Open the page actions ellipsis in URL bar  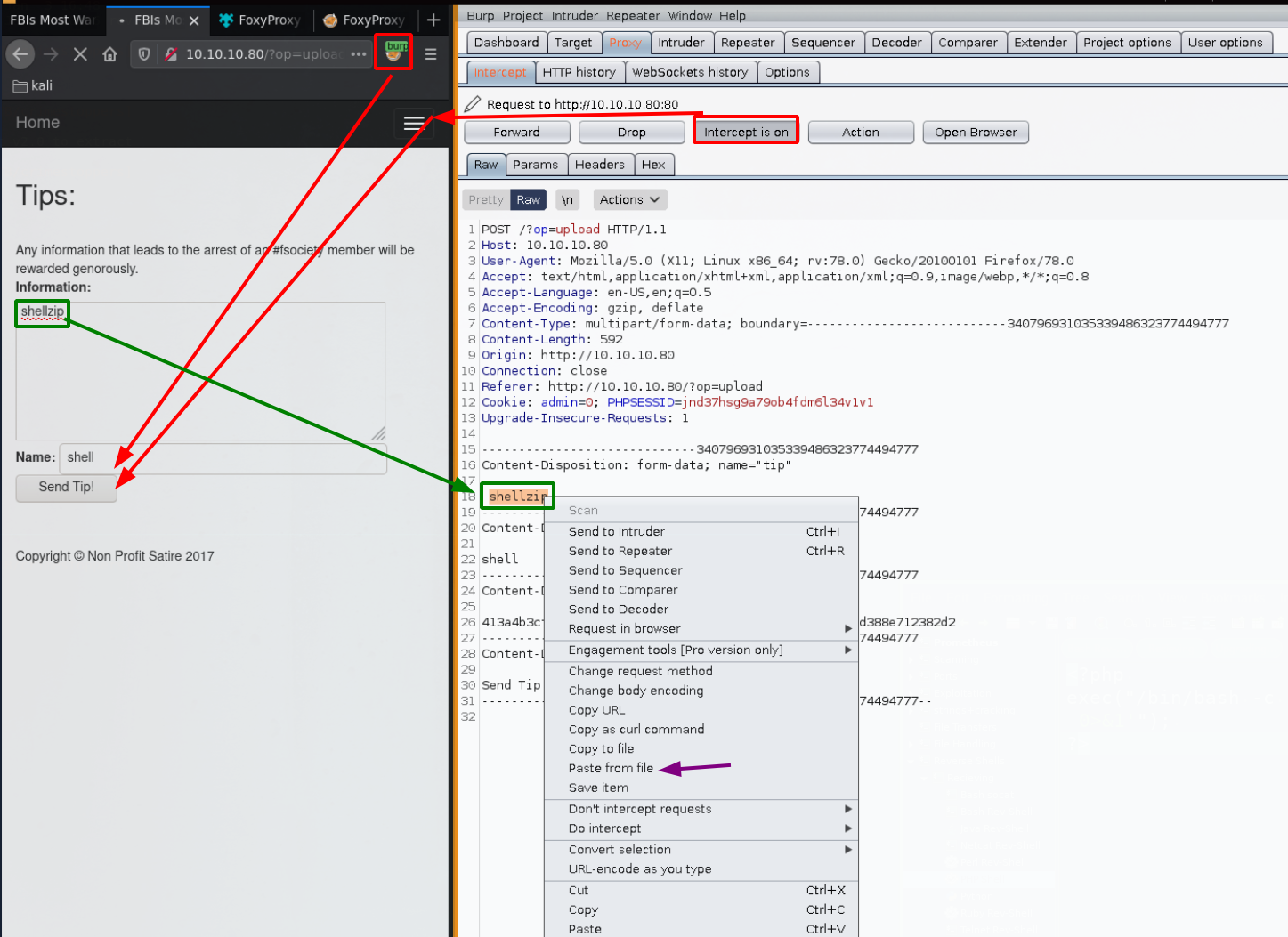click(x=359, y=54)
